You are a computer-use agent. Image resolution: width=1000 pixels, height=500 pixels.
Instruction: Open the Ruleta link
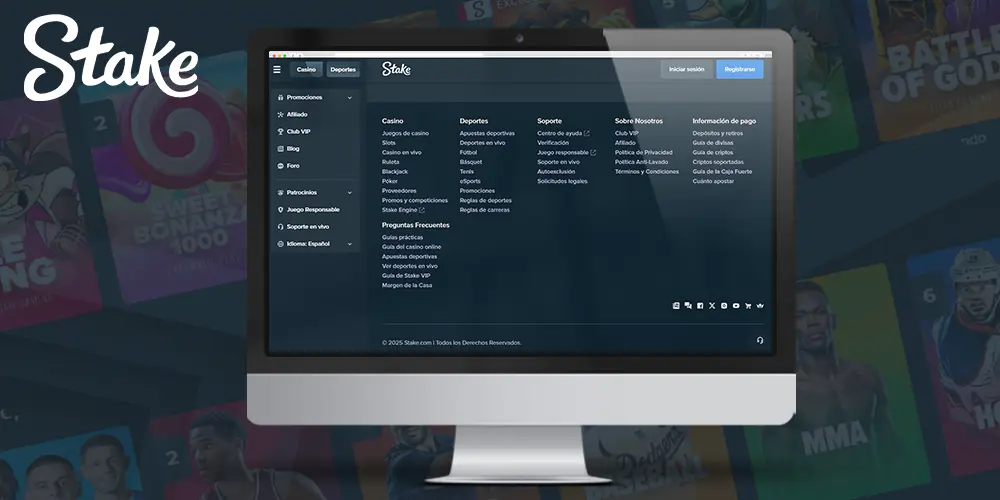click(x=391, y=162)
